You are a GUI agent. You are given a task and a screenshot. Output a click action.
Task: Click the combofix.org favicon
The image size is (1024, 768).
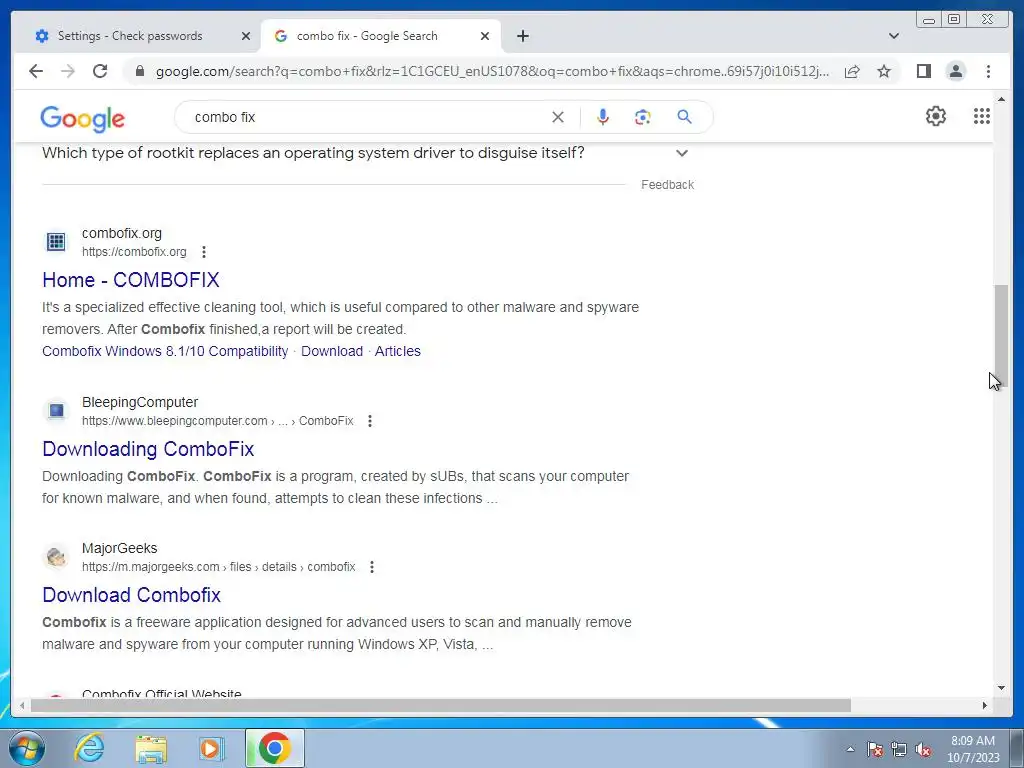56,242
